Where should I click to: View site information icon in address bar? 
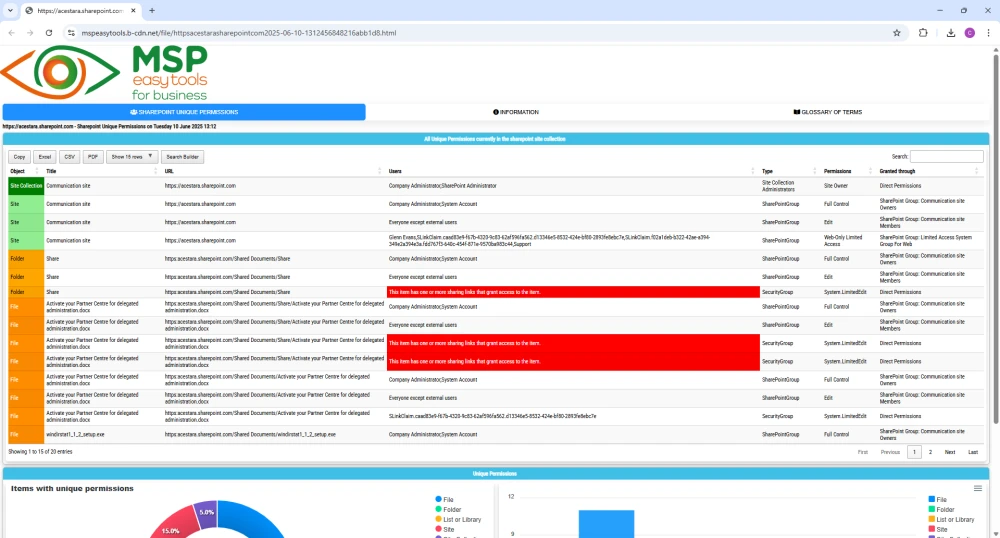coord(71,33)
